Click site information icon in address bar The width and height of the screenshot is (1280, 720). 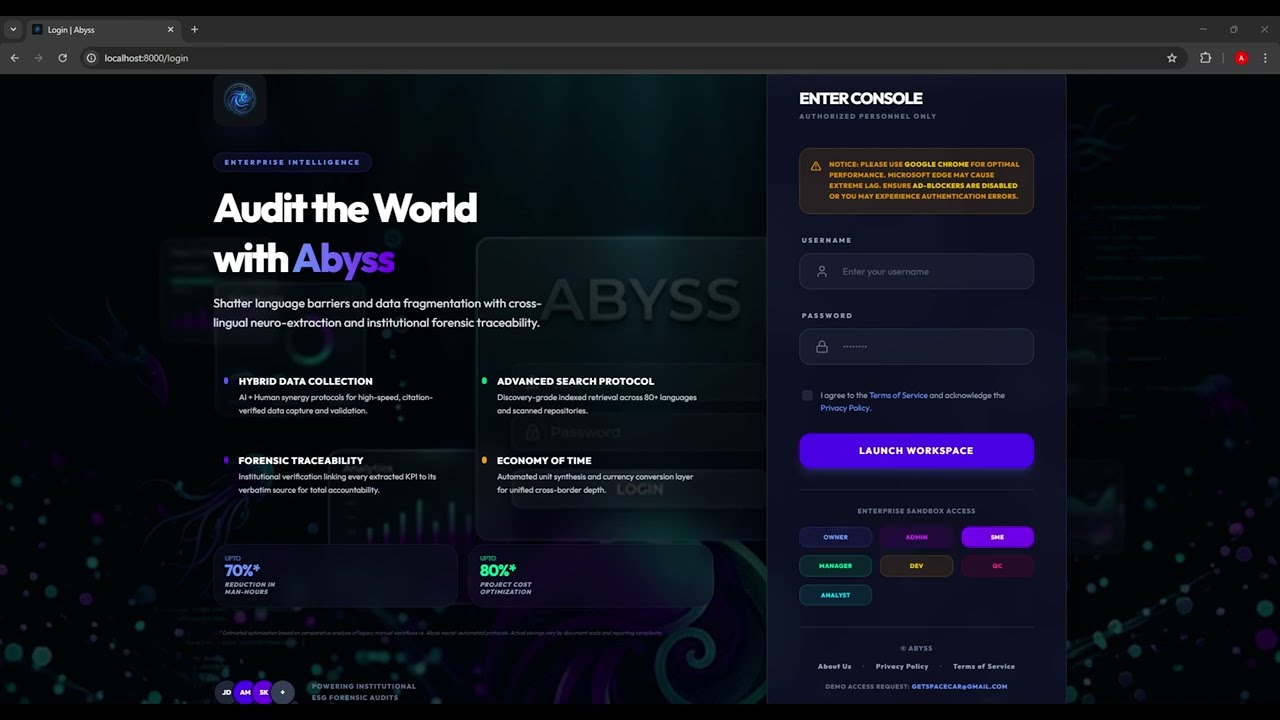pyautogui.click(x=91, y=58)
